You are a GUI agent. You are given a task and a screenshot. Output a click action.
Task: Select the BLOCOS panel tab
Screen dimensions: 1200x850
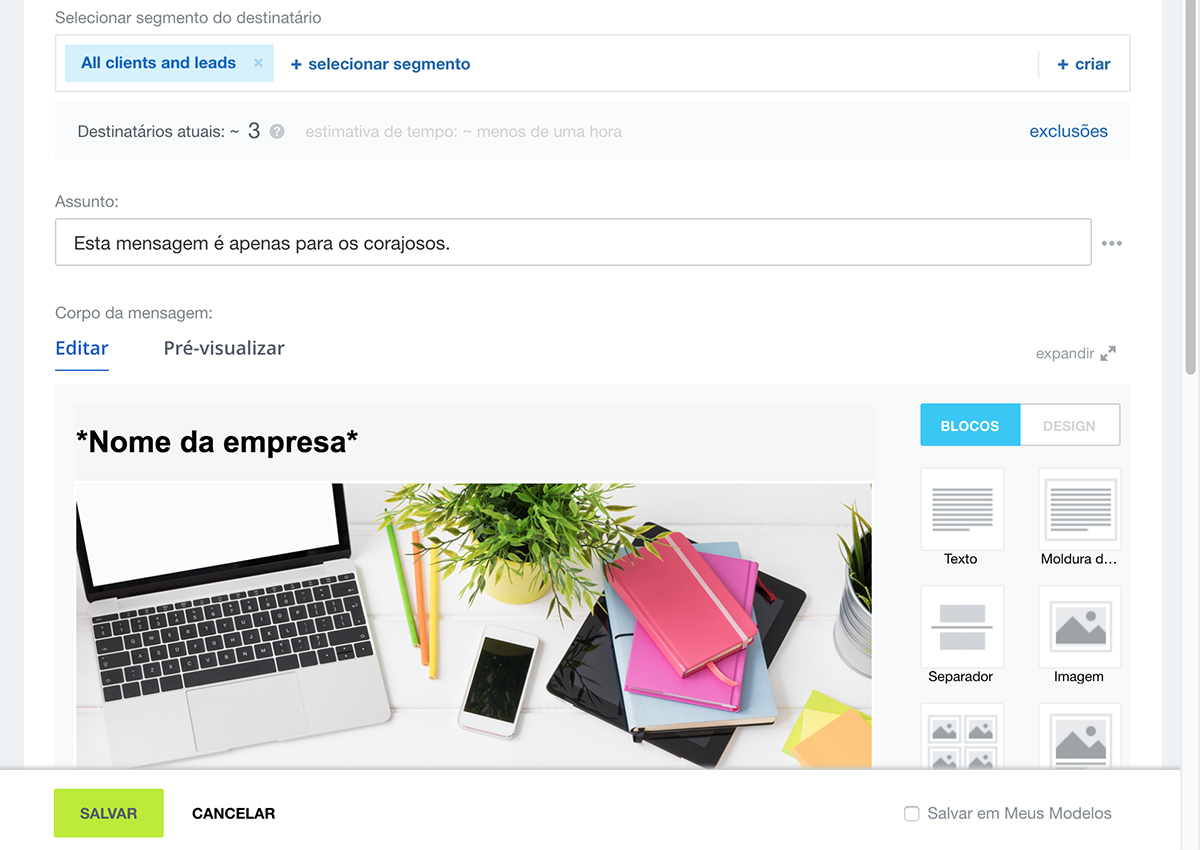click(970, 425)
